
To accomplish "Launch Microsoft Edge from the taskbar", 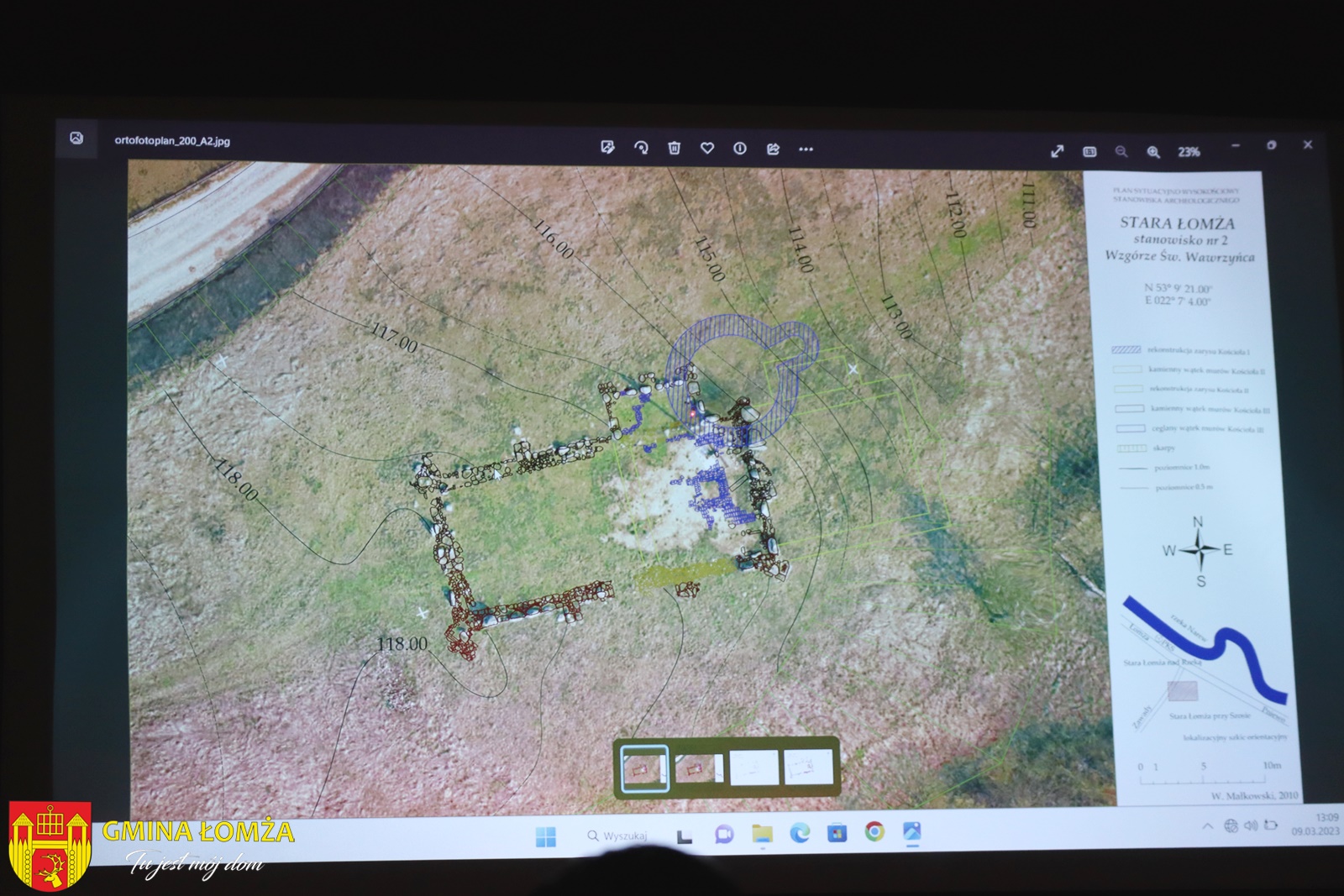I will pos(800,833).
